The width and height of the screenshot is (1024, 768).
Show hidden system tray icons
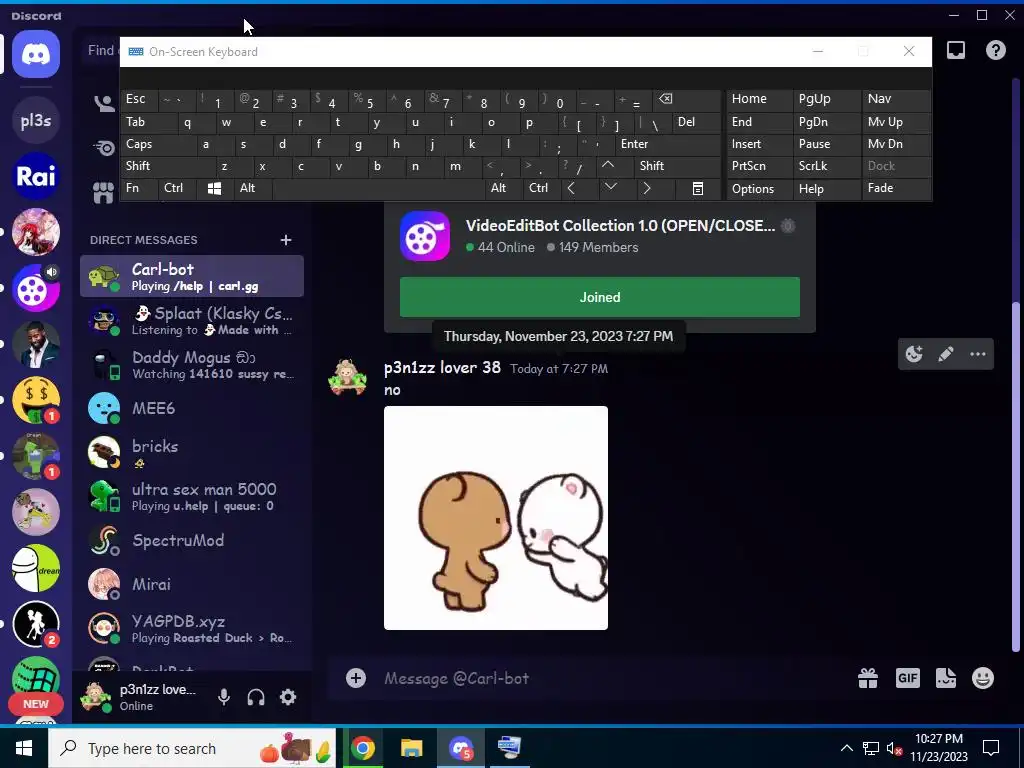pyautogui.click(x=846, y=748)
